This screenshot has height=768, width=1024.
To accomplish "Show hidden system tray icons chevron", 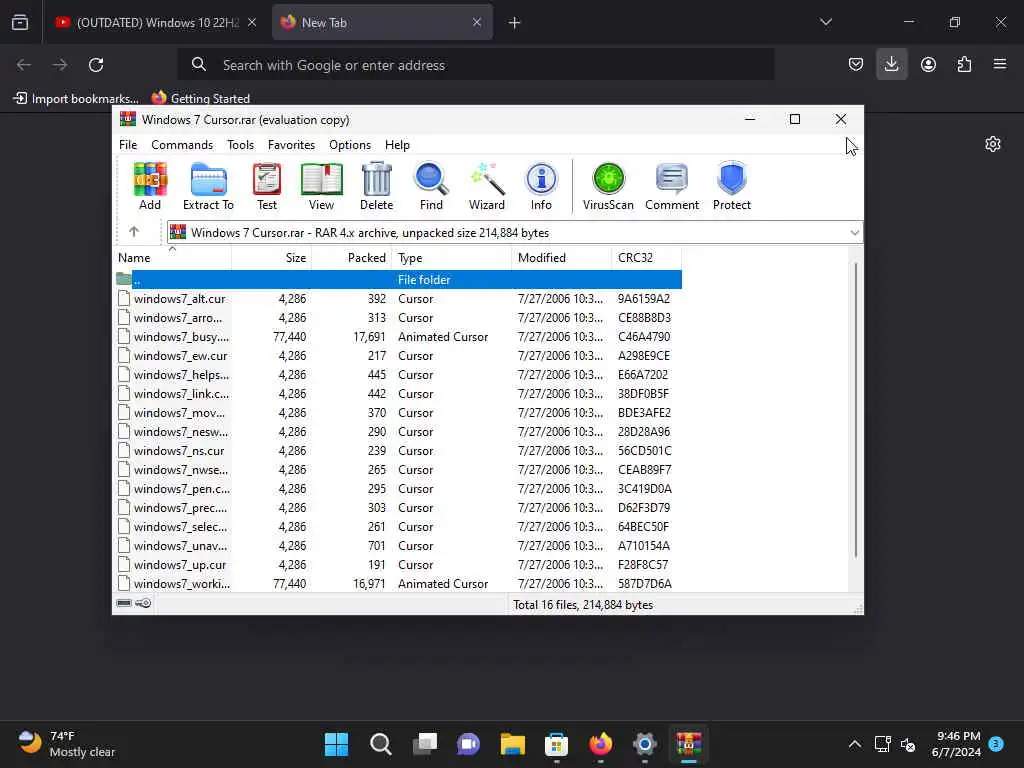I will click(x=854, y=744).
